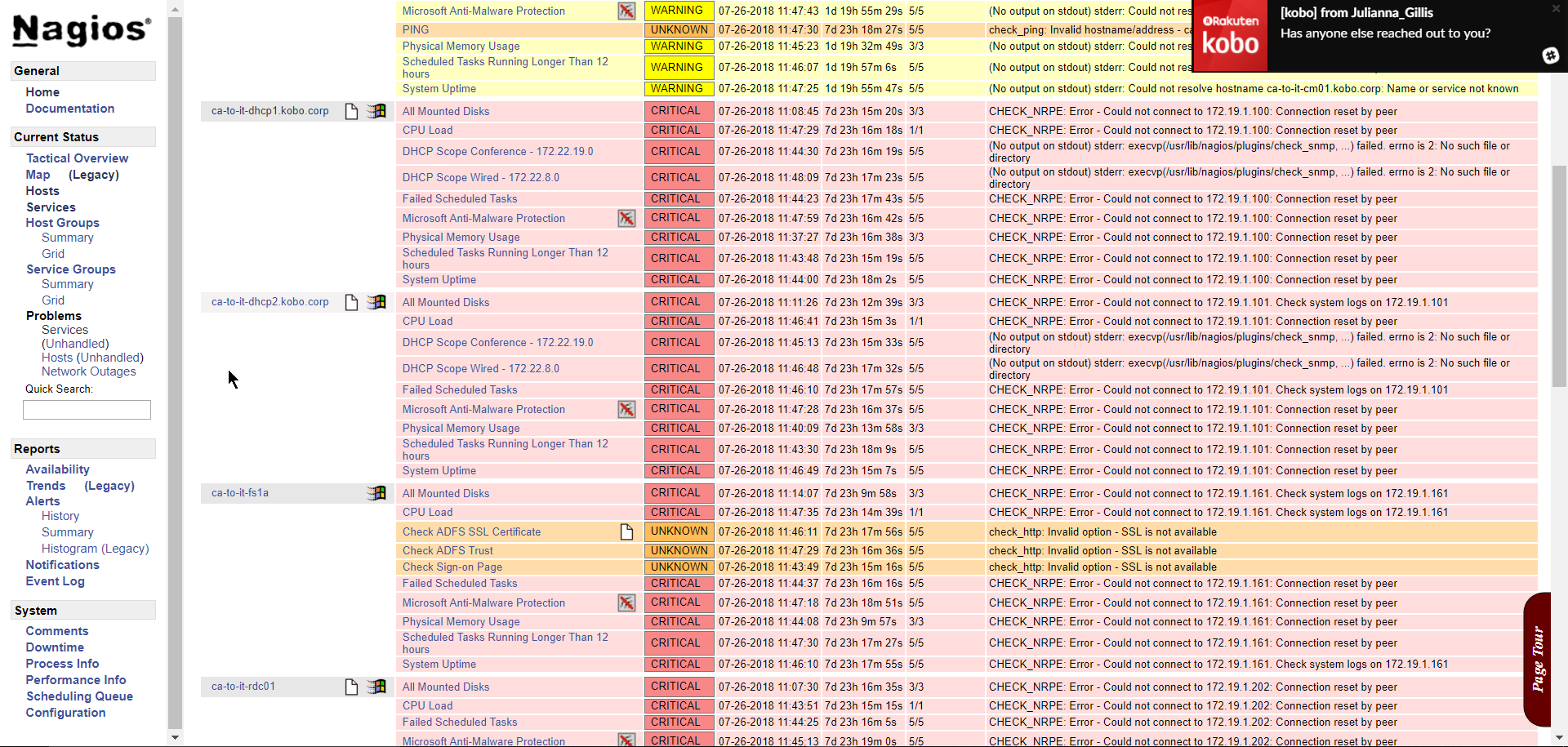
Task: Go to Event Log under Reports
Action: [55, 581]
